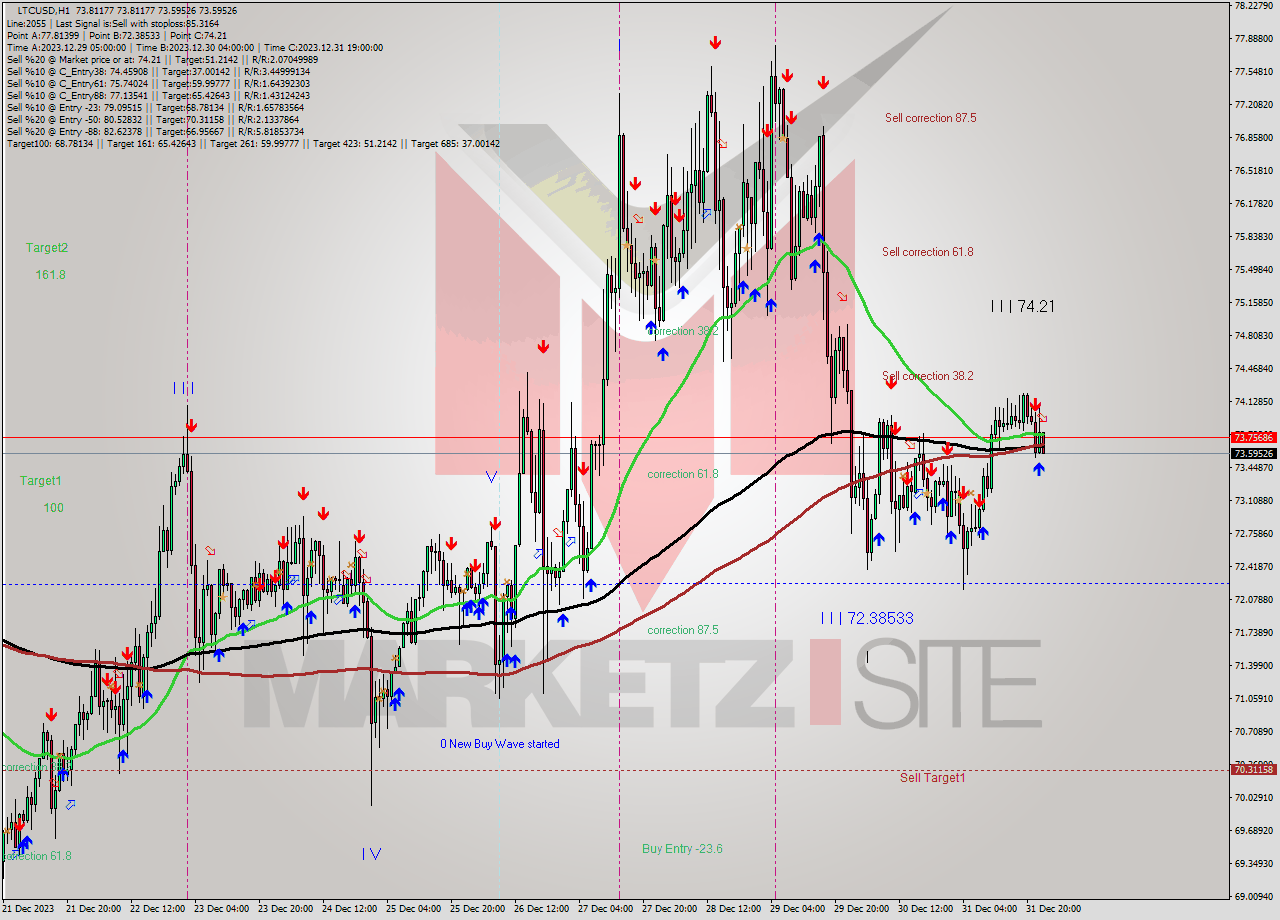
Task: Click '26 Dec 12:00' on time axis
Action: (x=541, y=909)
